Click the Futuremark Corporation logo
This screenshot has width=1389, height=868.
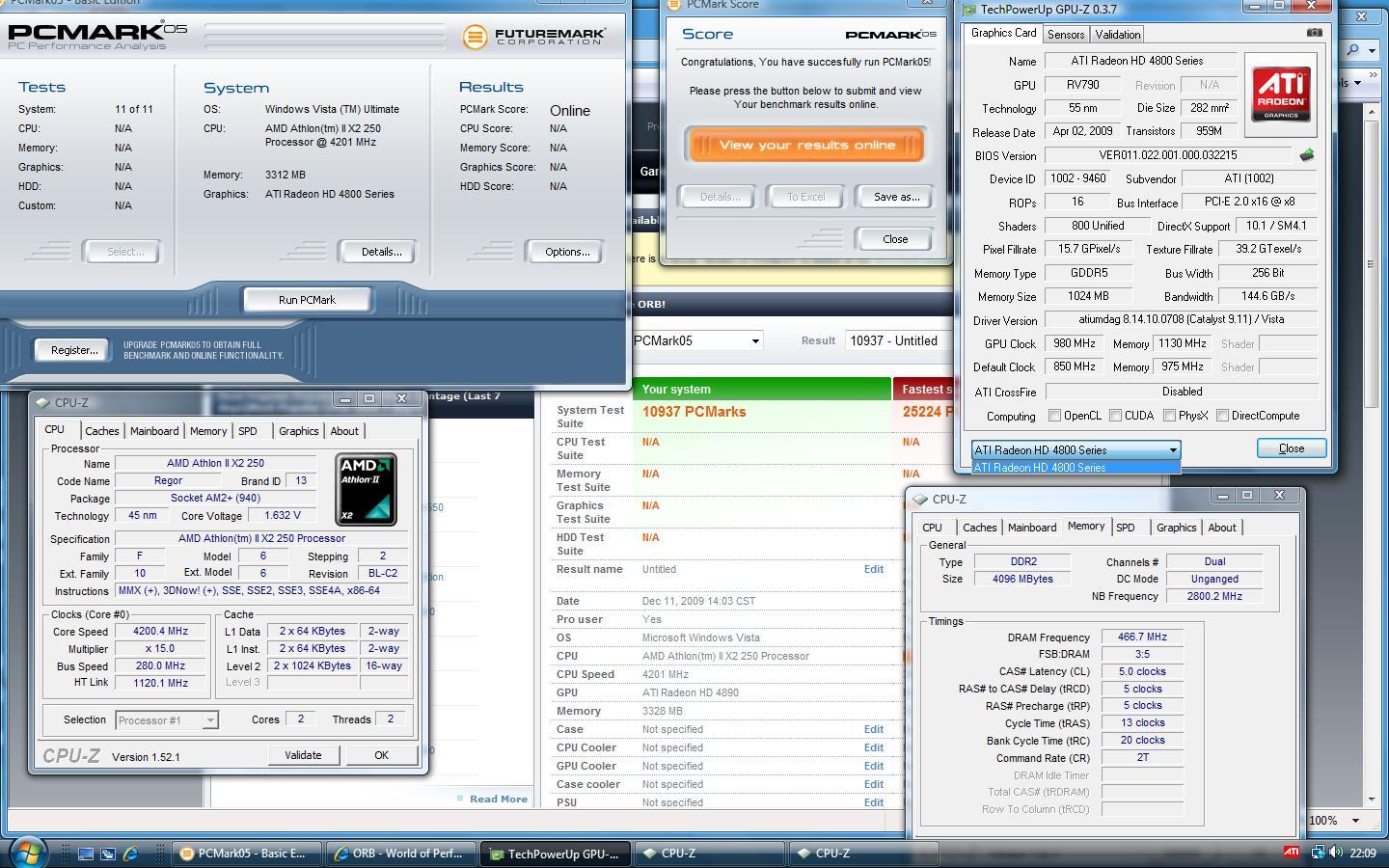(x=533, y=37)
